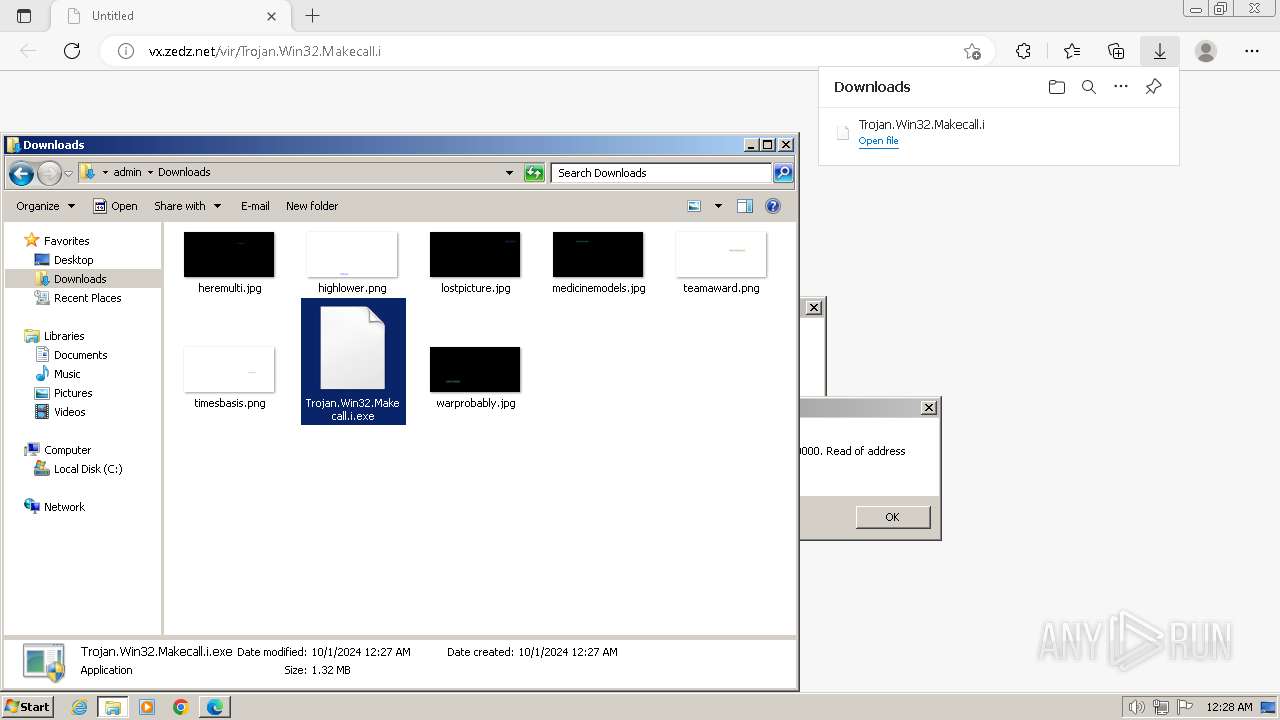Expand the address bar history dropdown

510,173
